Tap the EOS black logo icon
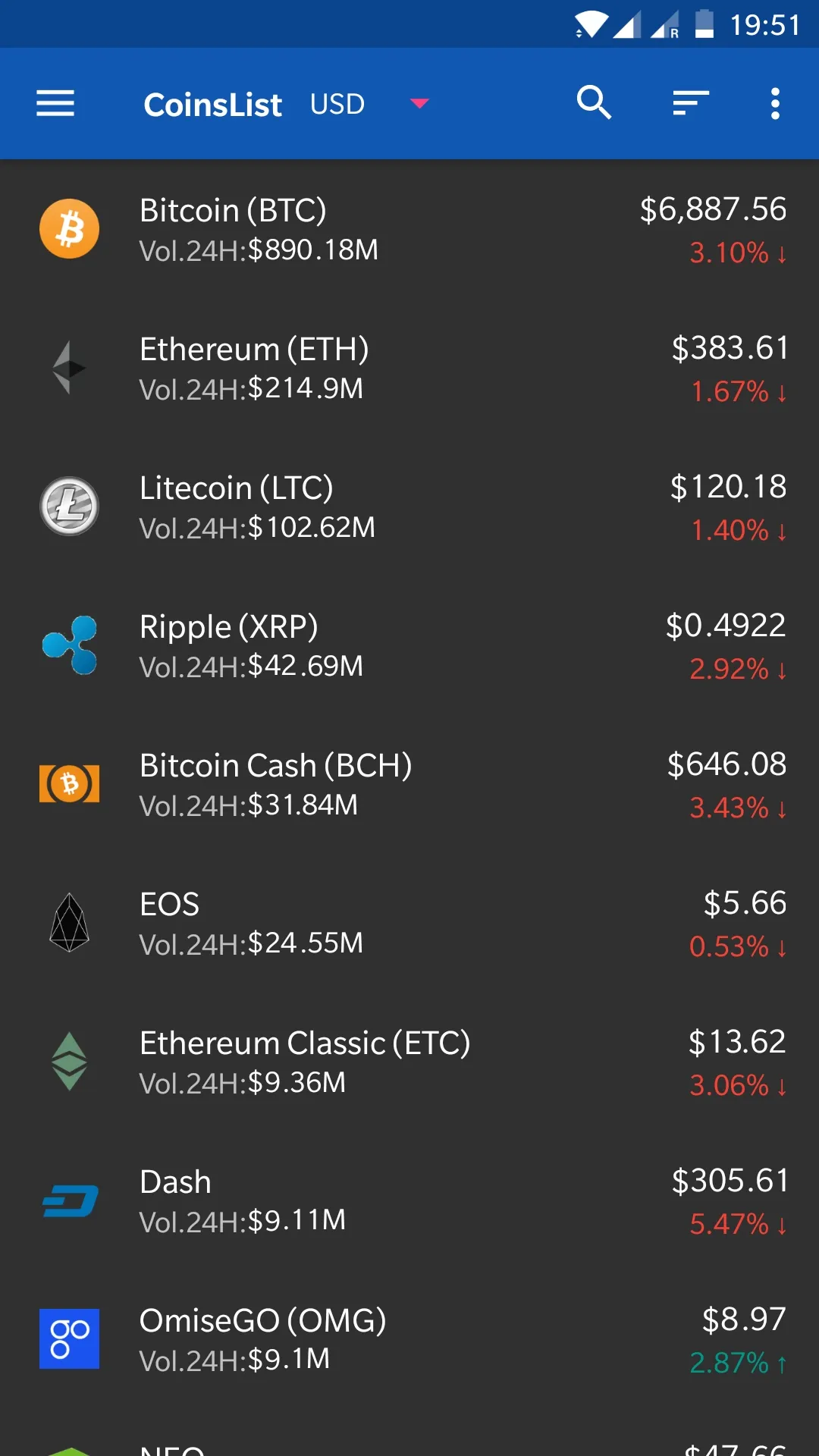The height and width of the screenshot is (1456, 819). [69, 923]
